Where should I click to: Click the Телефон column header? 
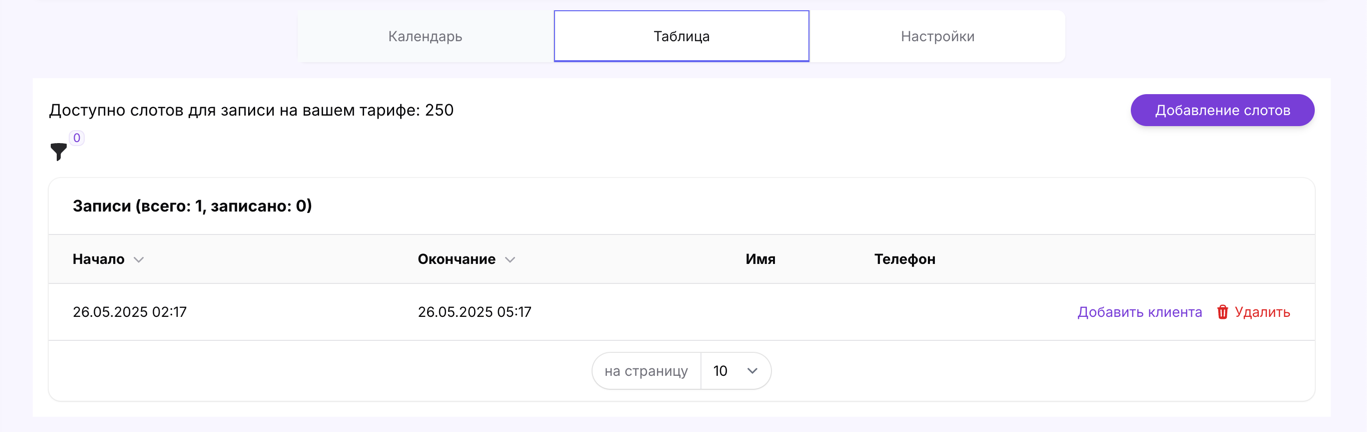tap(904, 259)
